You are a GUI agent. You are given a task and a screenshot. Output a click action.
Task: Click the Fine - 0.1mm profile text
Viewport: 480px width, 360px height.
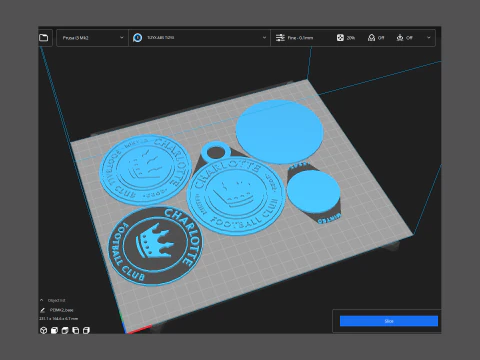(x=300, y=38)
